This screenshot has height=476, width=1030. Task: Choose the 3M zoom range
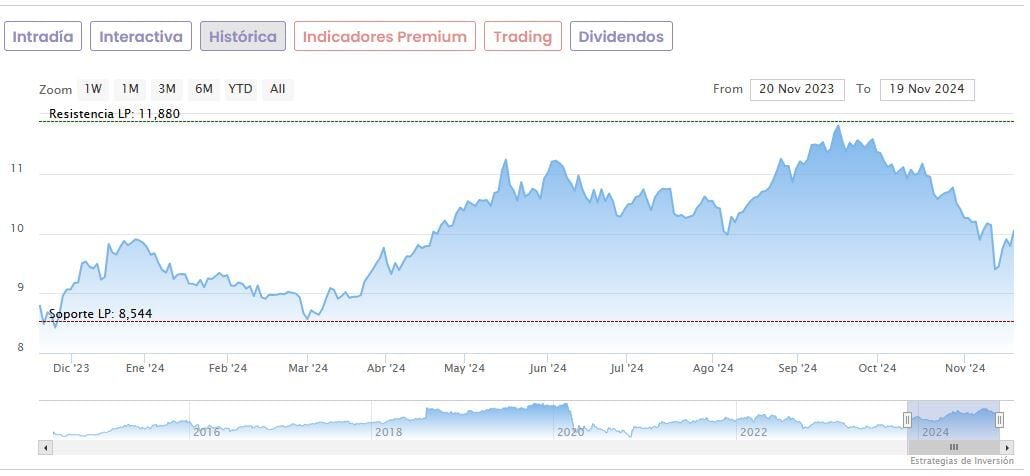[x=167, y=89]
